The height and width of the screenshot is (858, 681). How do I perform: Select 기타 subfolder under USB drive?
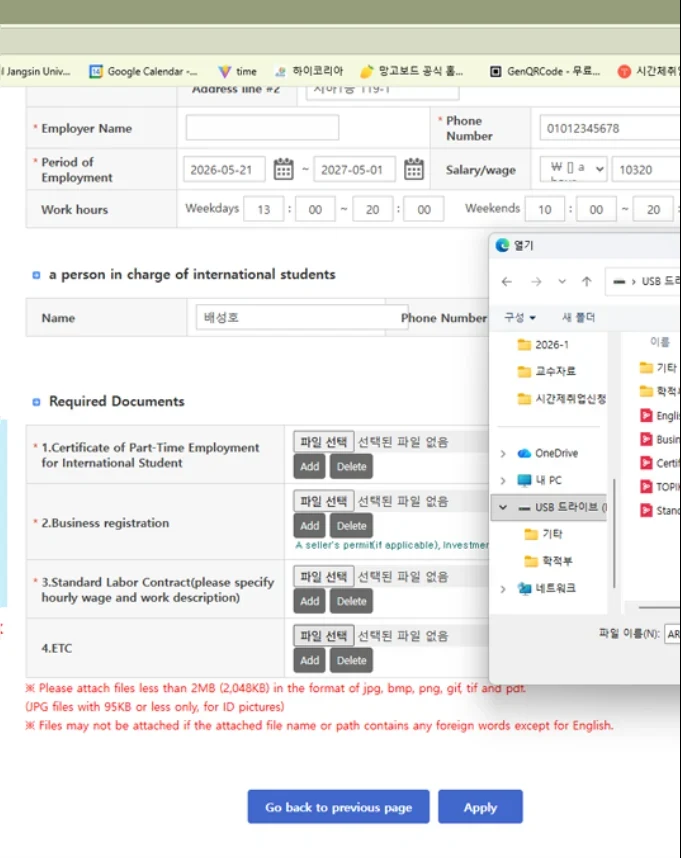[544, 534]
